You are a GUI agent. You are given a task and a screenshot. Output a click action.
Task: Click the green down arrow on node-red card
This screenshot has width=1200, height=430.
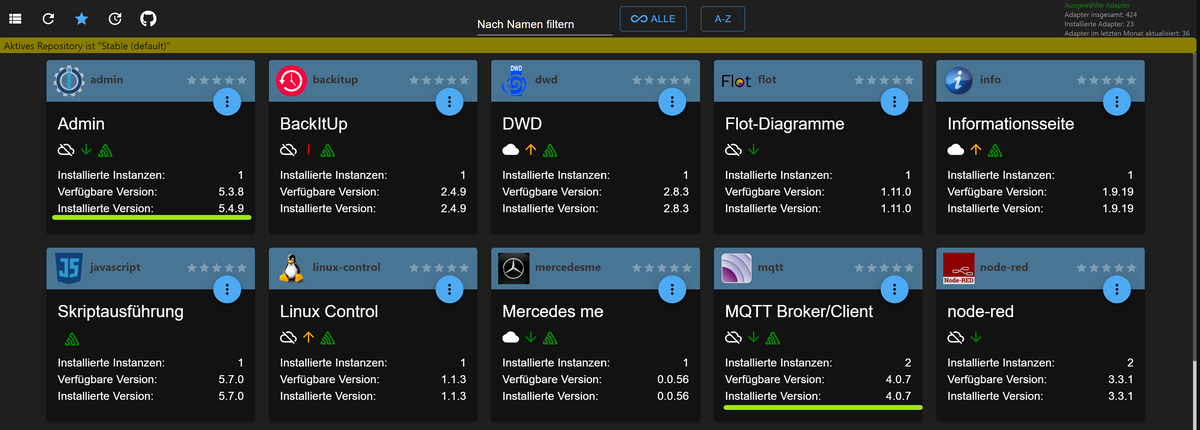[976, 338]
